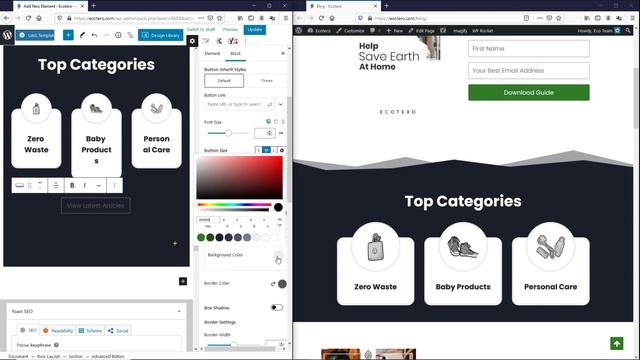Select Theme button inherit style
The height and width of the screenshot is (360, 640).
click(267, 80)
